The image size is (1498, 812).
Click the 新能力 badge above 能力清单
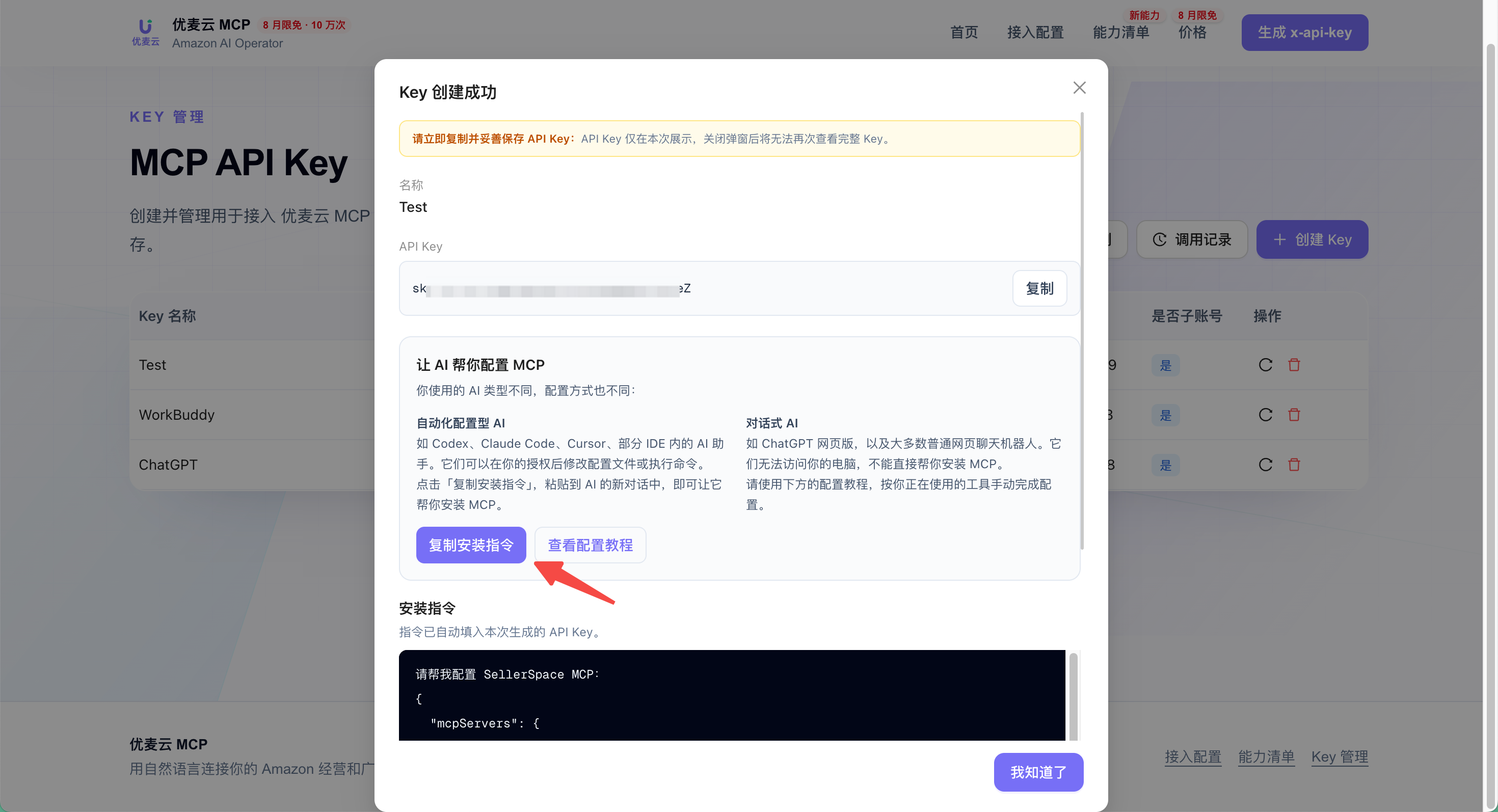1144,15
